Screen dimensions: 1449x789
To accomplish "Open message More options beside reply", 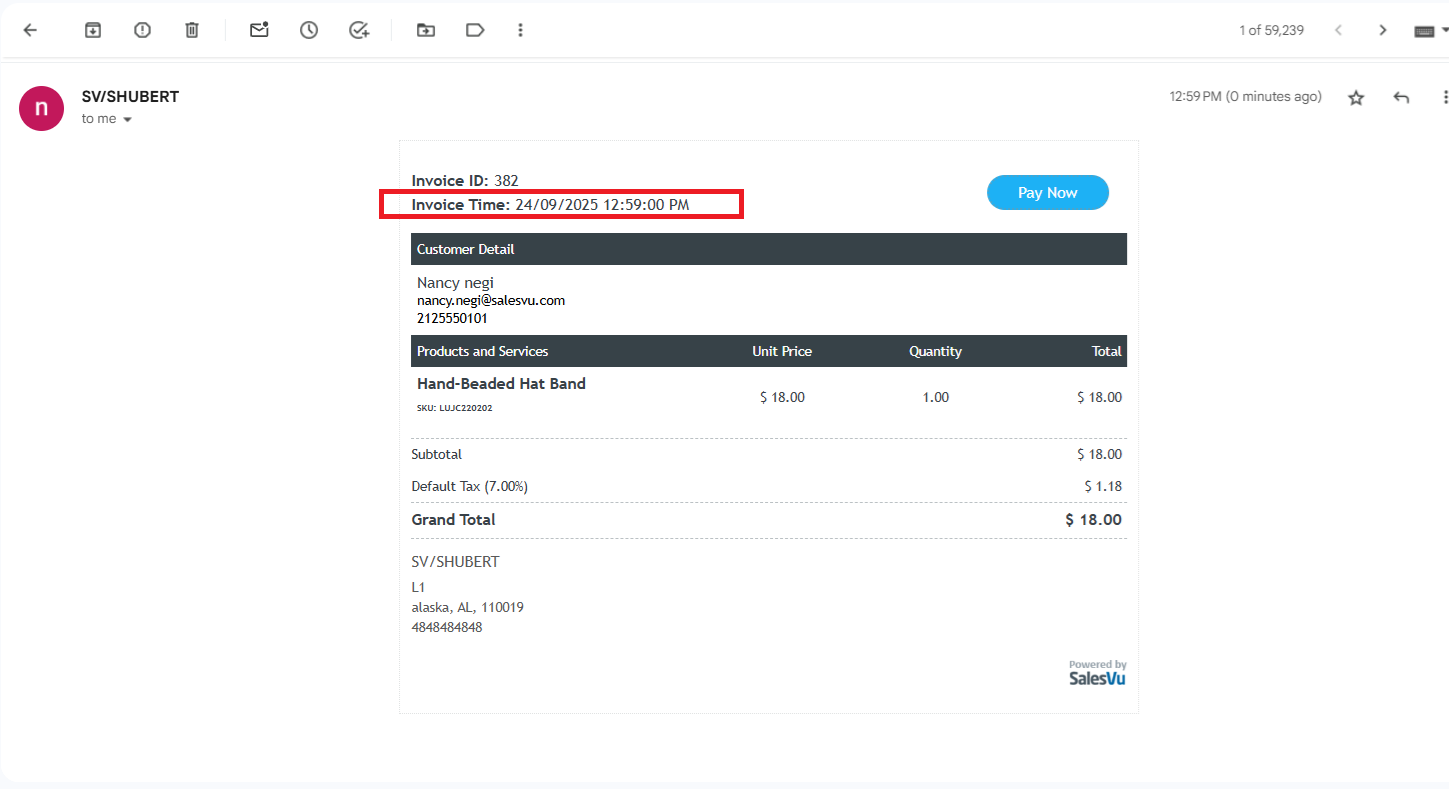I will (1444, 97).
